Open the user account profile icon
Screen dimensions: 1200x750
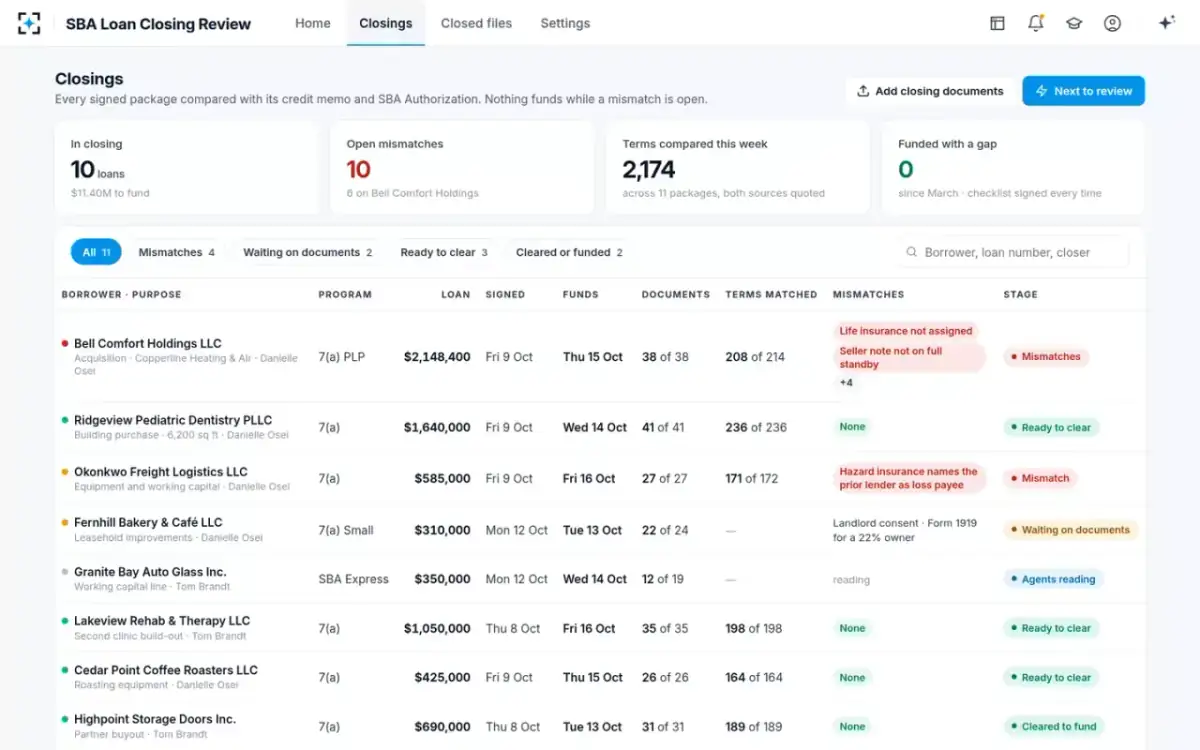click(1112, 23)
